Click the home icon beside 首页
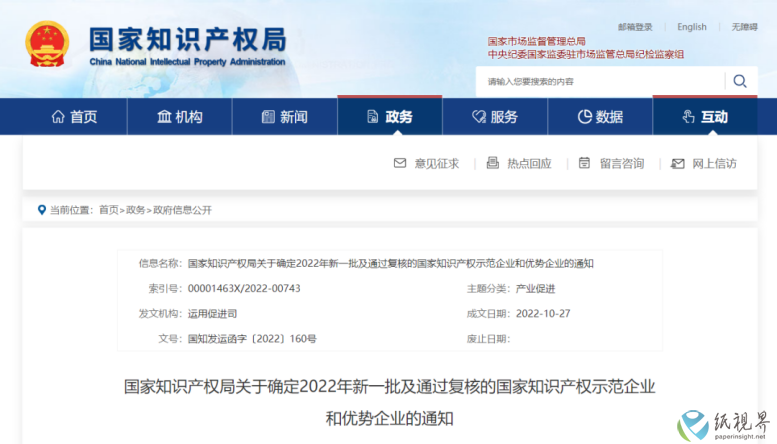The height and width of the screenshot is (444, 777). (x=58, y=117)
